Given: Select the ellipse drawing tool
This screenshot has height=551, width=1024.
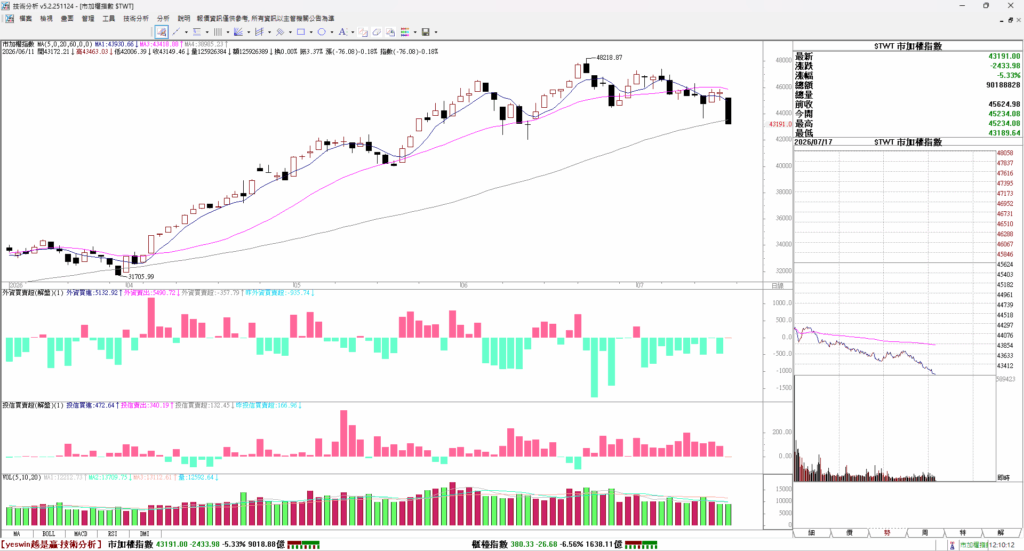Looking at the screenshot, I should coord(321,32).
